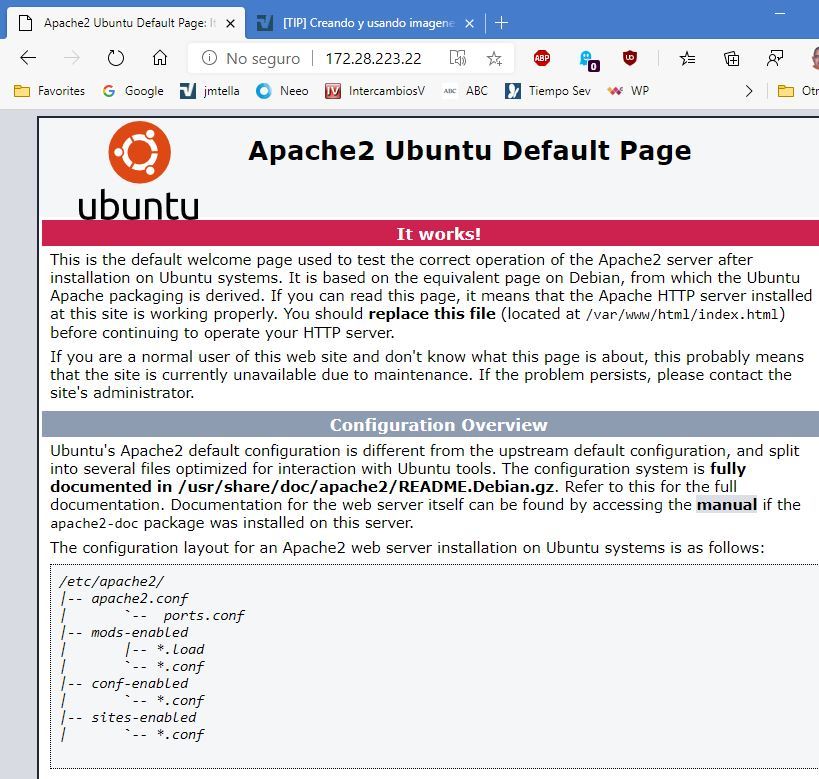Click the 'manual' link in Configuration Overview
819x779 pixels.
pos(726,504)
